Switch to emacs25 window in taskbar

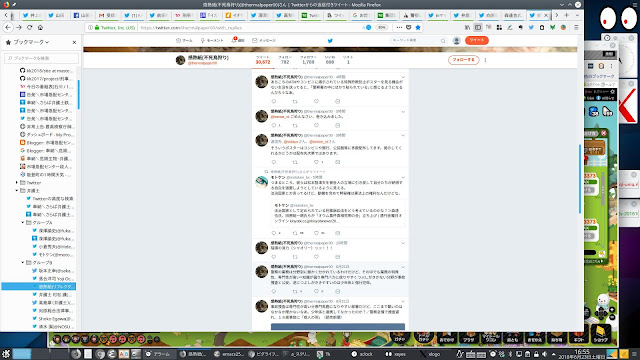pyautogui.click(x=229, y=354)
